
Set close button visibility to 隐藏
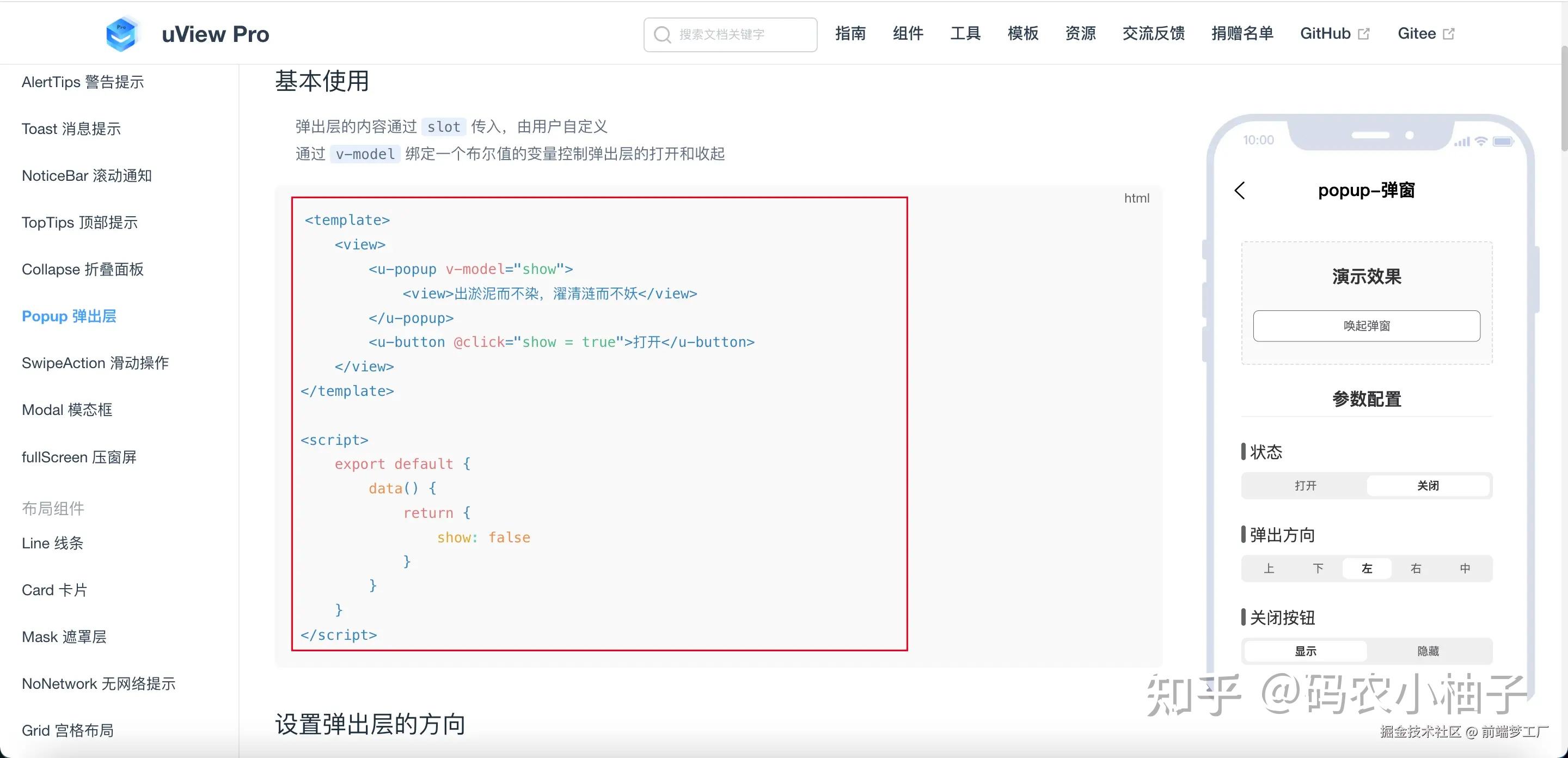[1429, 651]
